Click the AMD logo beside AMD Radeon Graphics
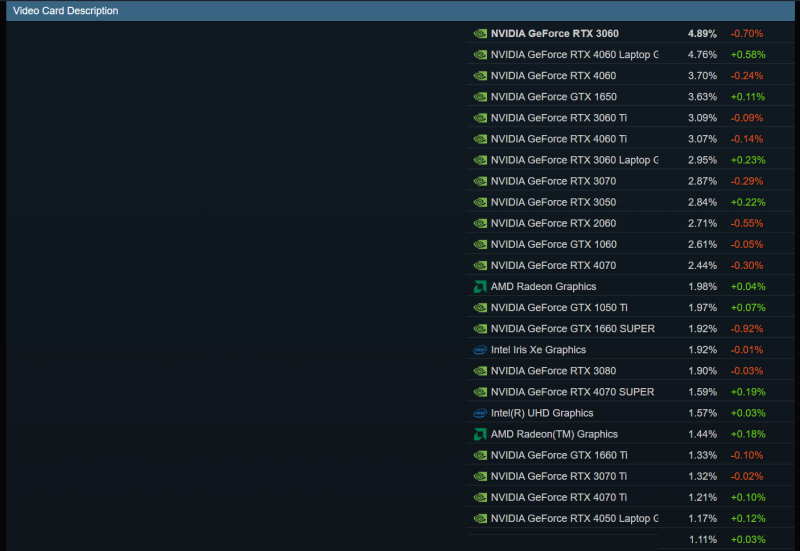 (480, 287)
